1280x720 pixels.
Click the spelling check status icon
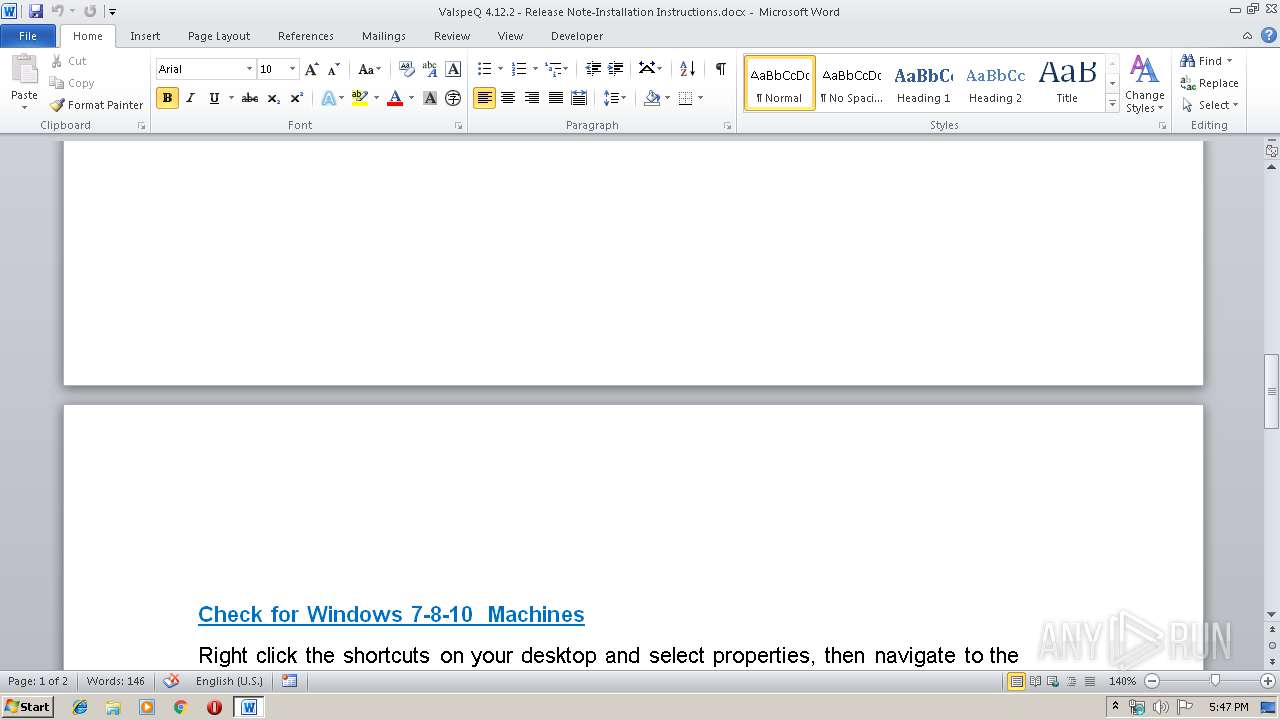coord(171,681)
